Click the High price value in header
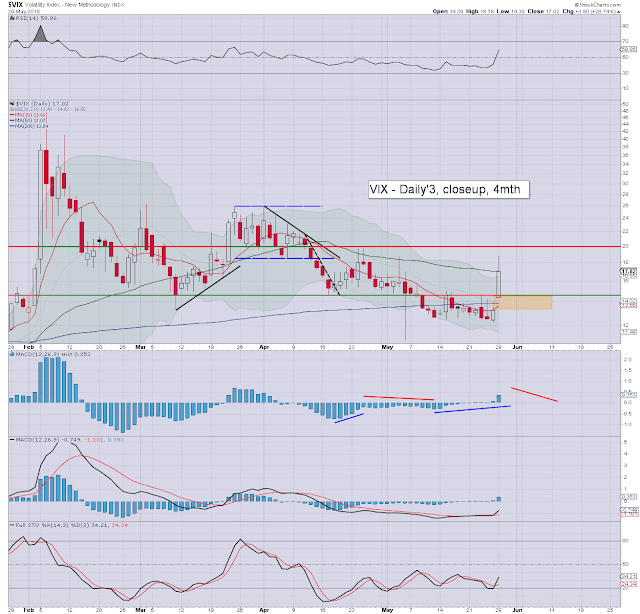 coord(486,11)
